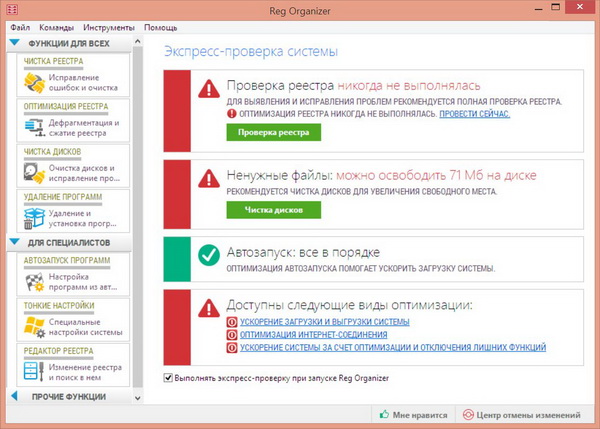Click the Мне нравится button
The width and height of the screenshot is (600, 429).
[x=413, y=414]
